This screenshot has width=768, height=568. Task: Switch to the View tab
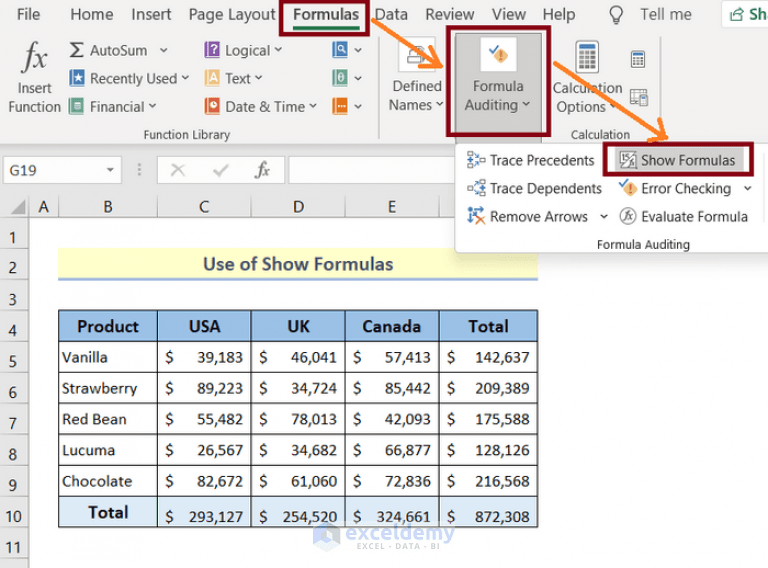click(x=509, y=14)
